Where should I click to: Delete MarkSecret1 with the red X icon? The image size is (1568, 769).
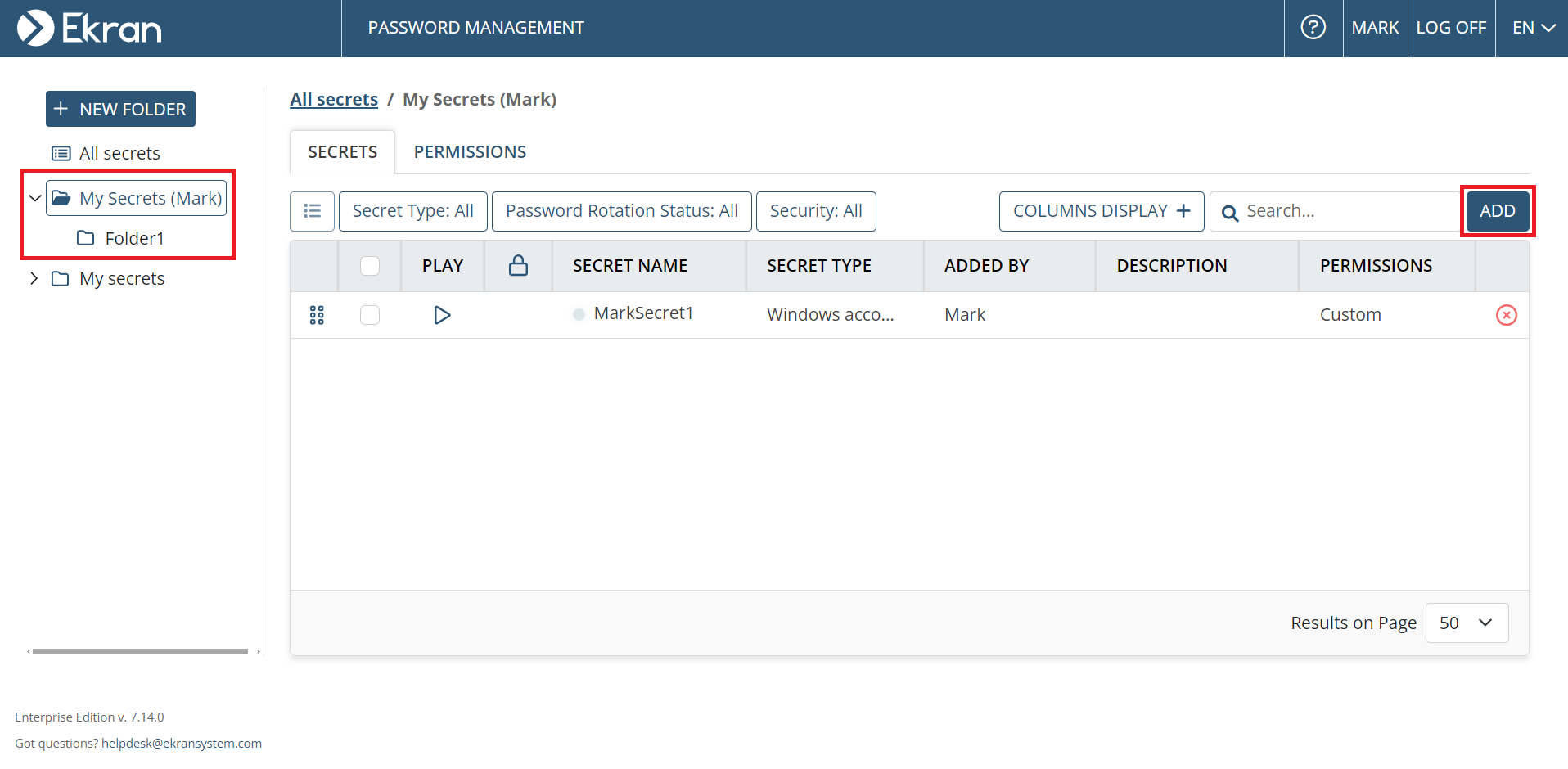tap(1506, 315)
